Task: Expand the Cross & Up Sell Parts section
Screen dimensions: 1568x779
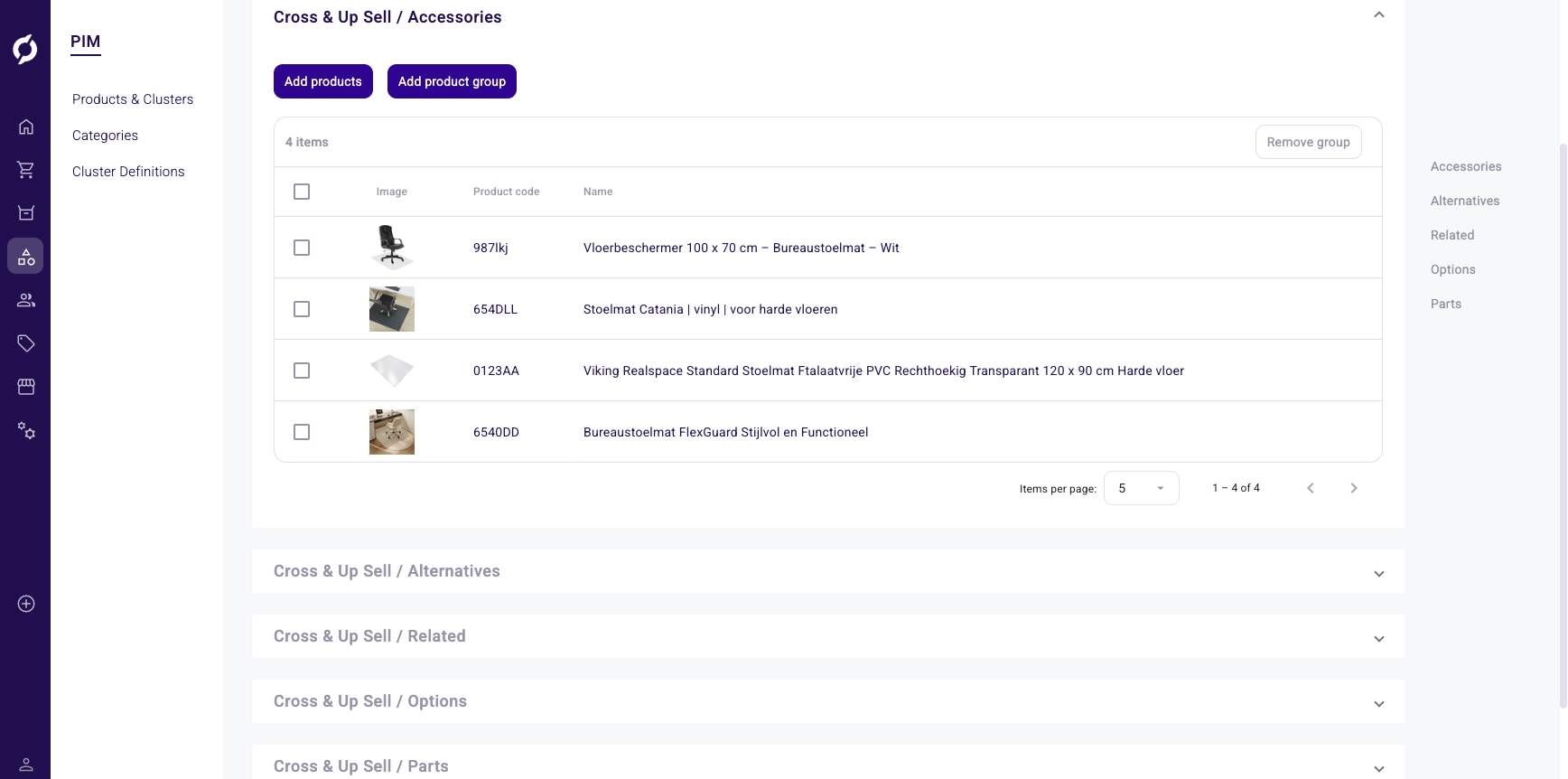Action: [1379, 769]
